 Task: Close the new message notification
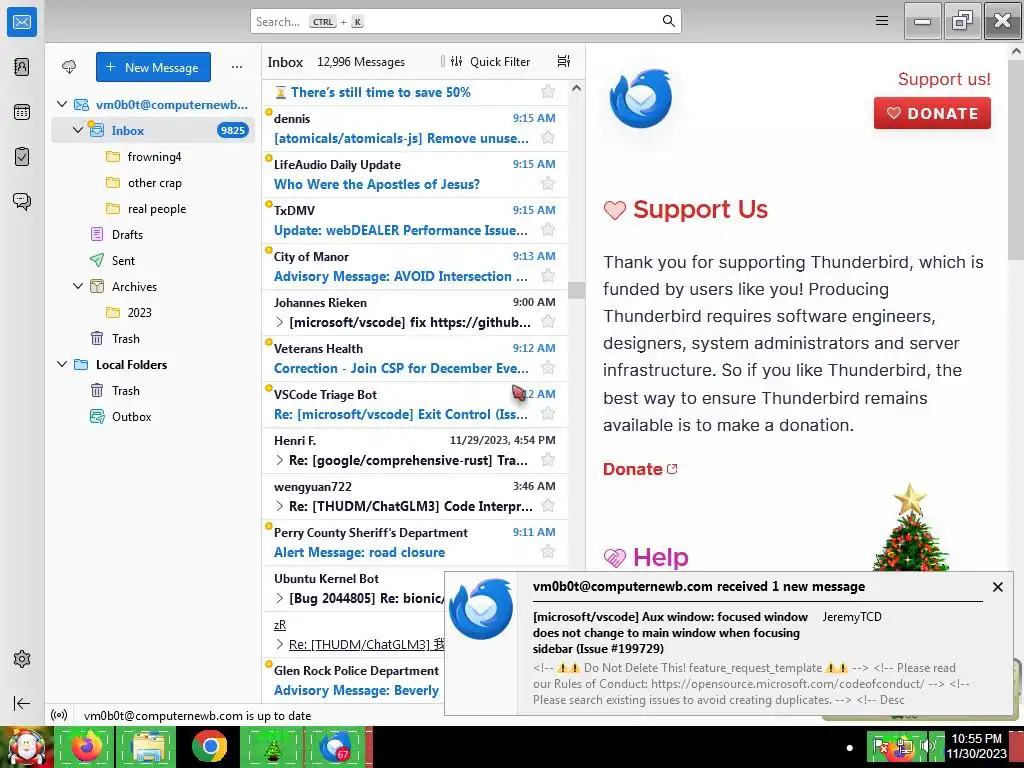(x=997, y=587)
